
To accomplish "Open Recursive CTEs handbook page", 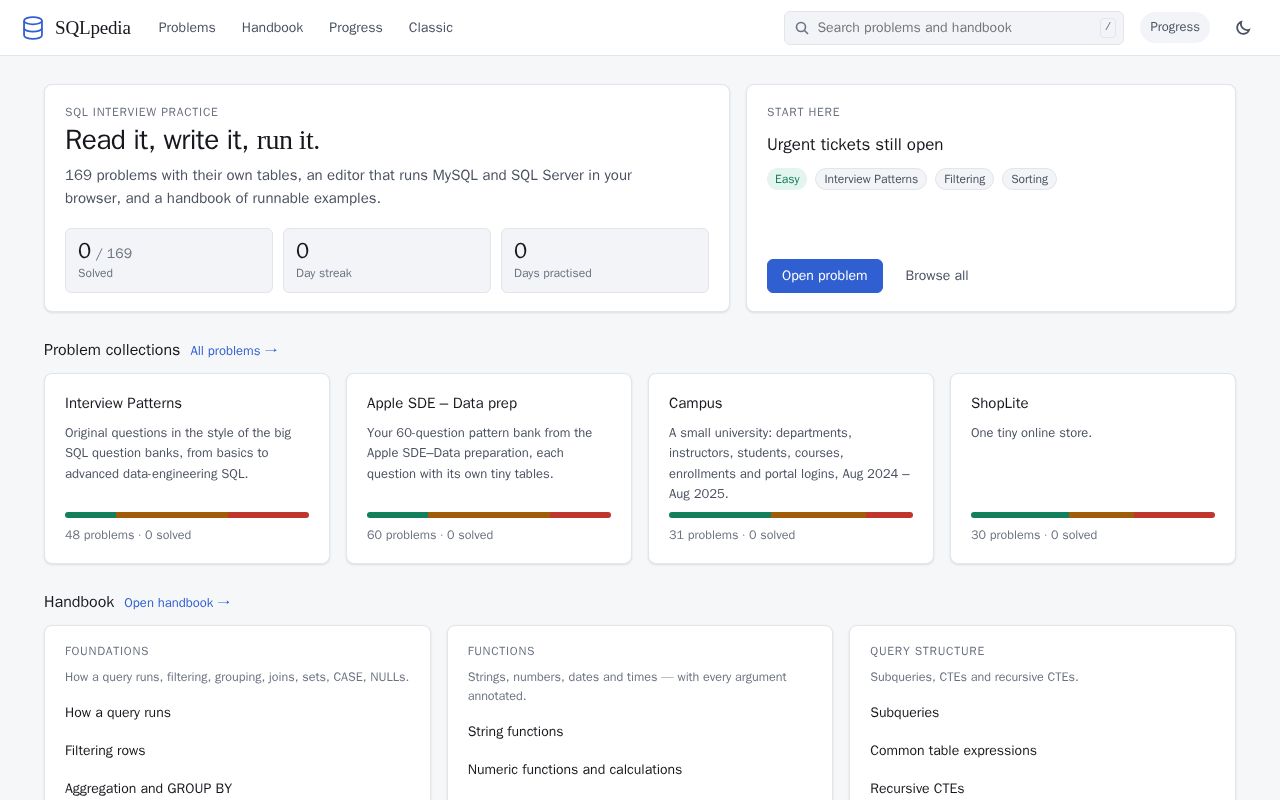I will point(917,789).
